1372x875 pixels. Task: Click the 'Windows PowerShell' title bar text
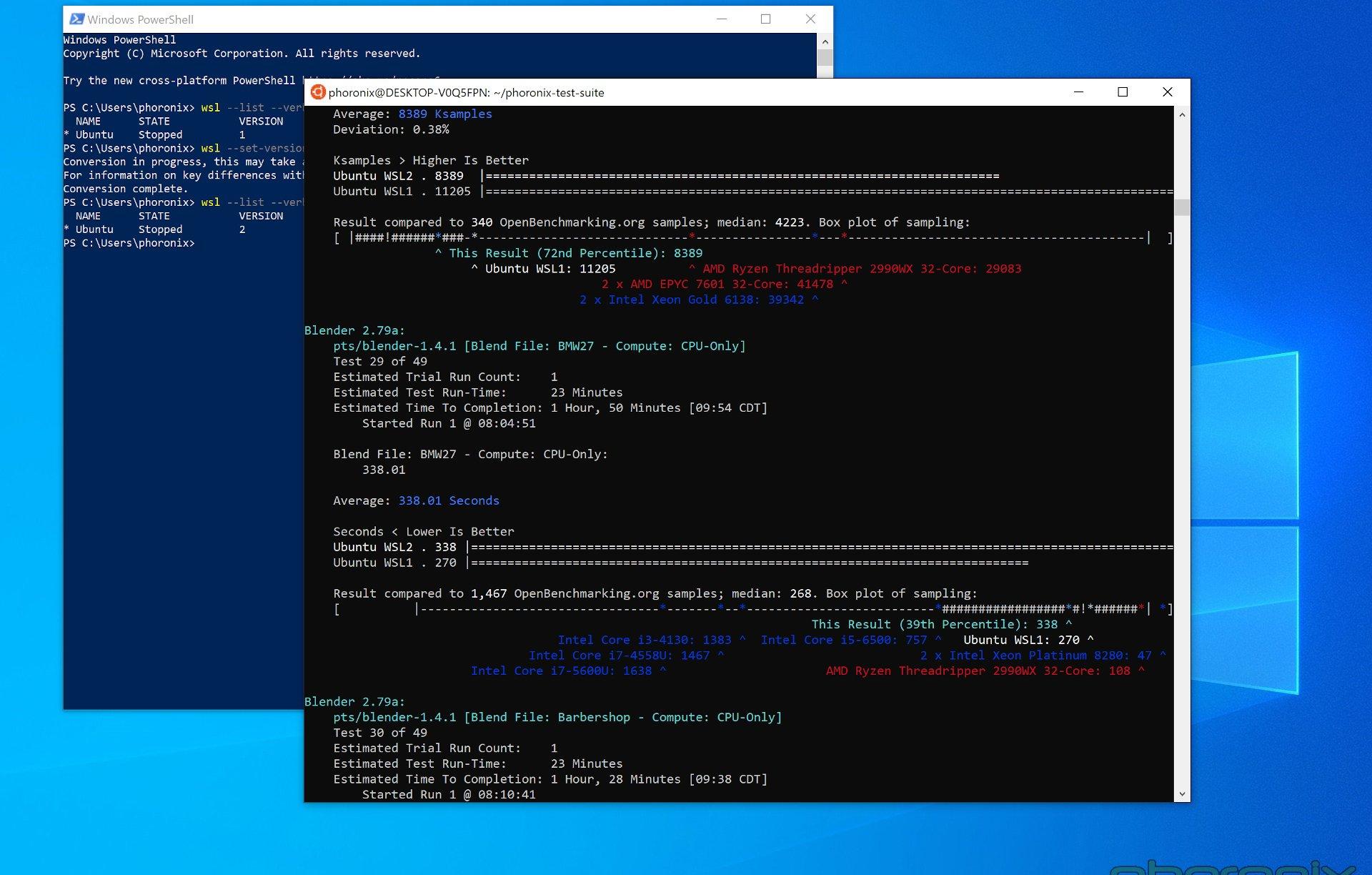pyautogui.click(x=141, y=19)
